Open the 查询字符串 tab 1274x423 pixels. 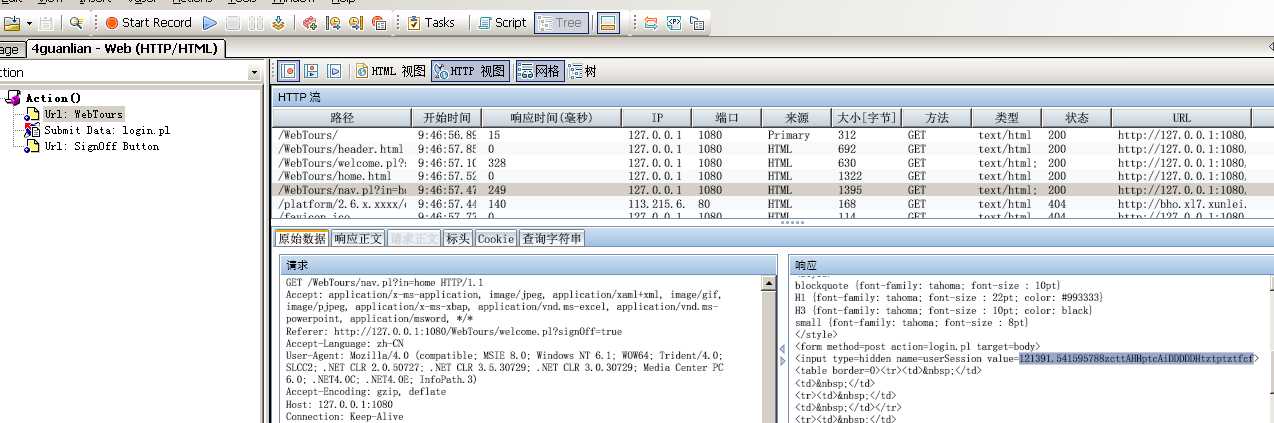click(x=551, y=239)
